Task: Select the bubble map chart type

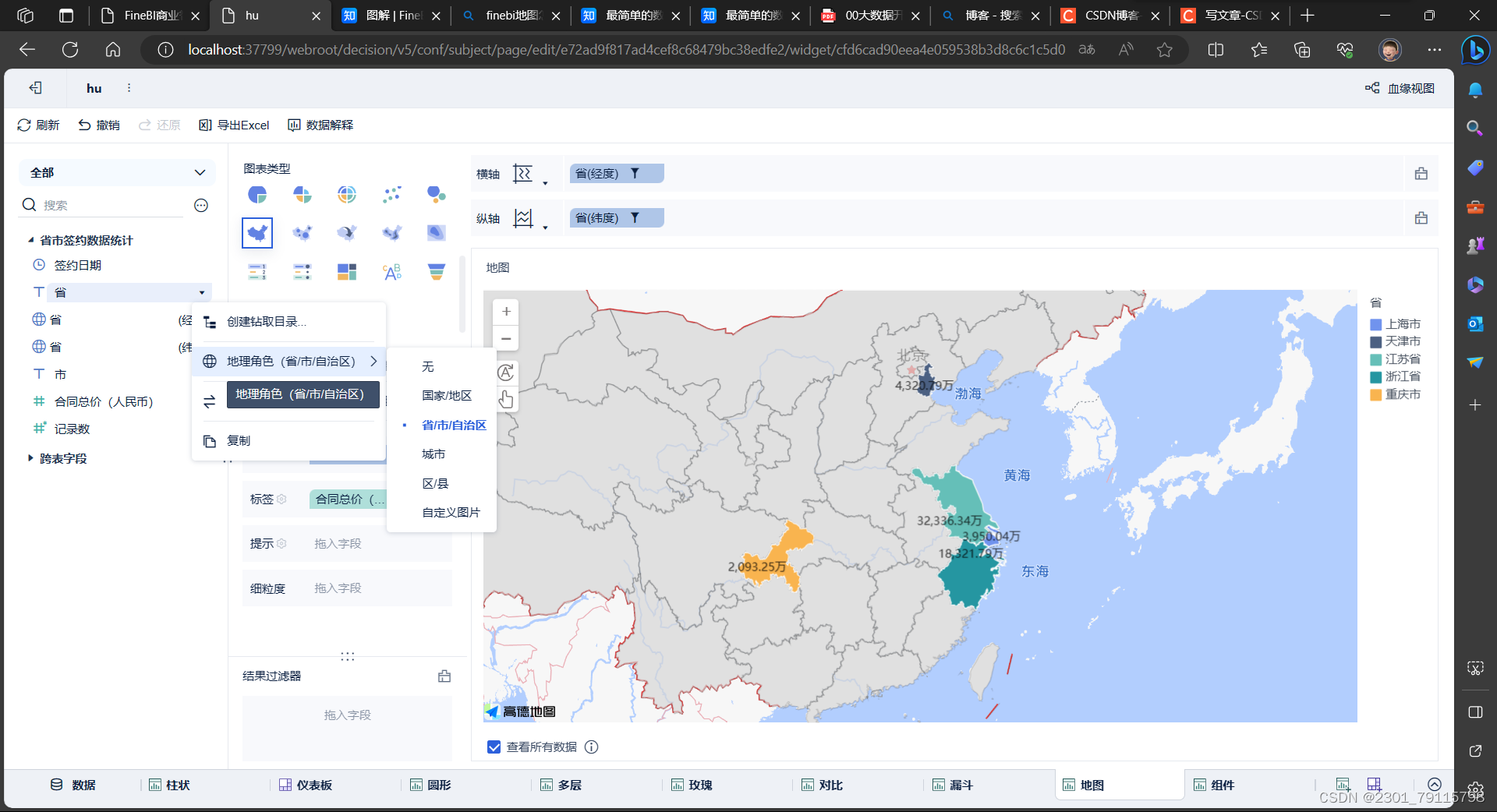Action: [x=302, y=232]
